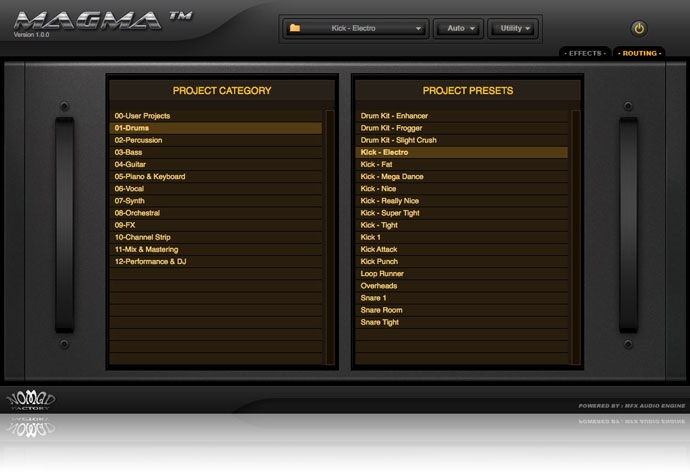690x472 pixels.
Task: Open the Kick - Electro preset dropdown
Action: 356,28
